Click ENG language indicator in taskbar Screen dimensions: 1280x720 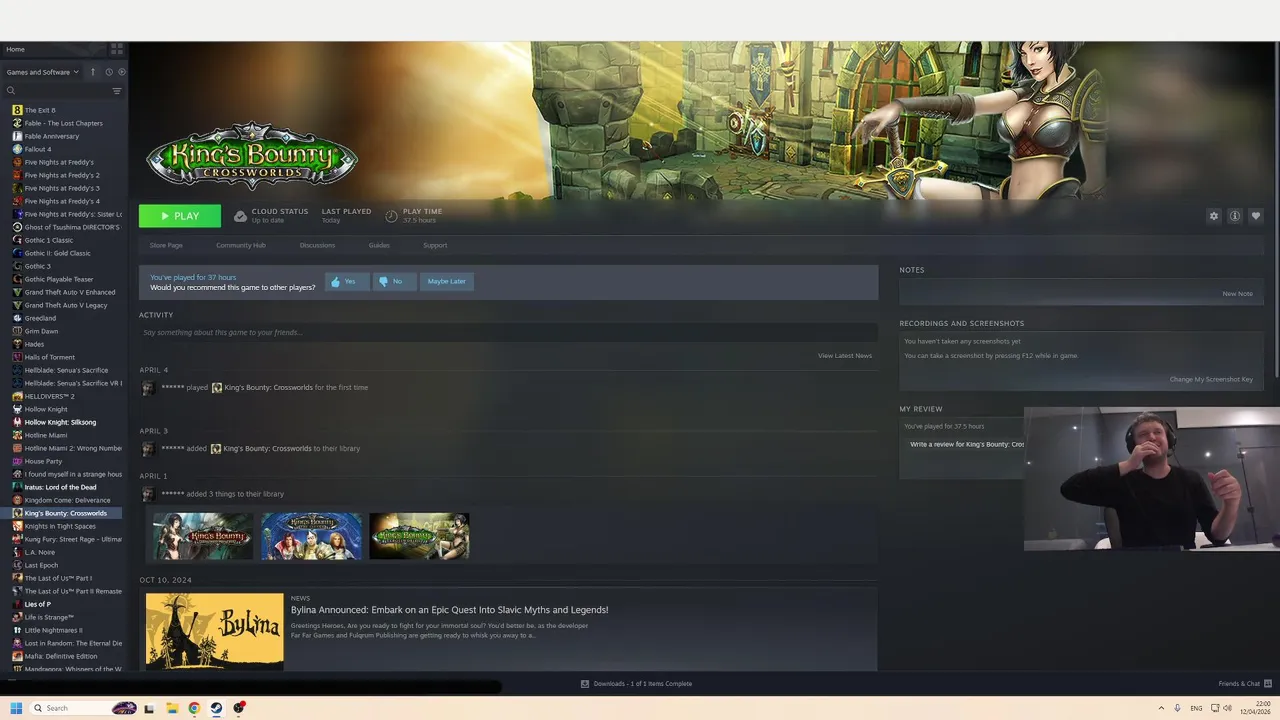coord(1196,708)
